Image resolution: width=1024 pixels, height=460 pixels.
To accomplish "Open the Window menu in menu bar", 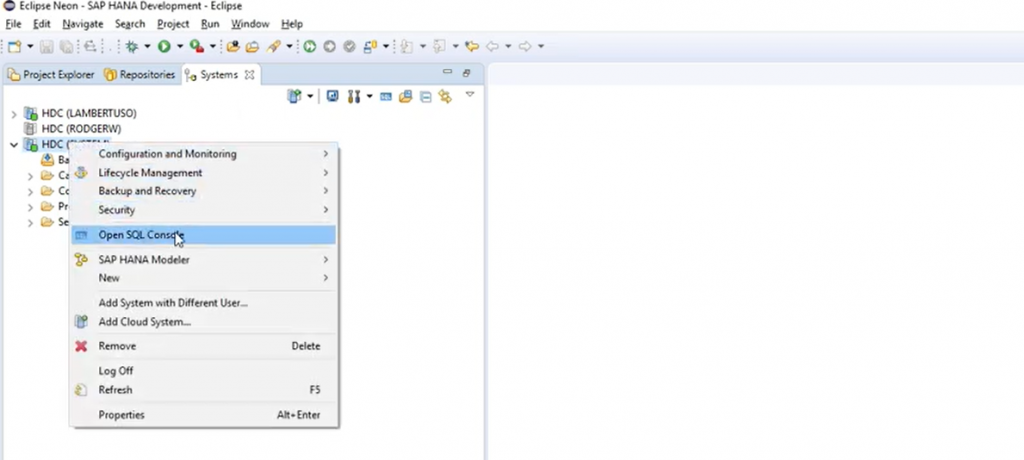I will [x=250, y=23].
